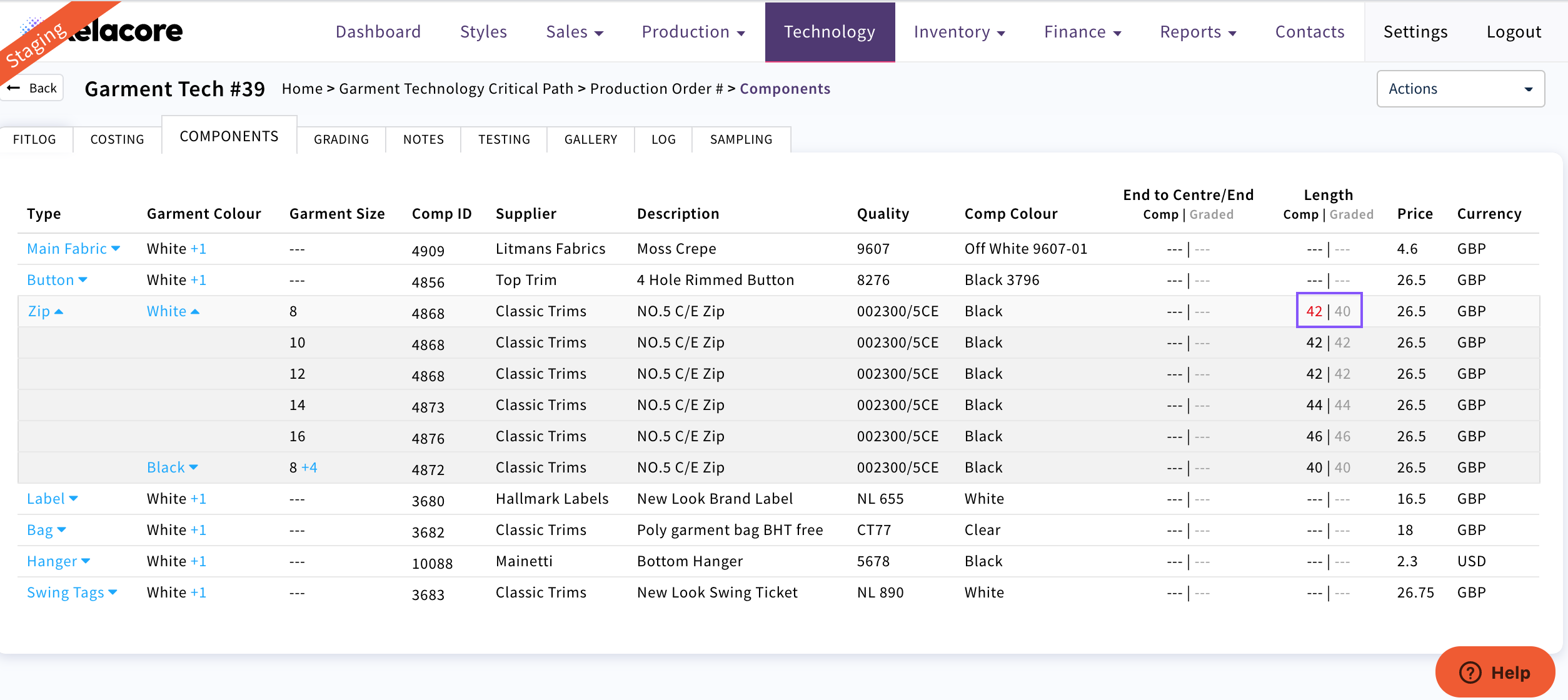Image resolution: width=1568 pixels, height=700 pixels.
Task: Click the +4 sizes link beside size 8
Action: [309, 467]
